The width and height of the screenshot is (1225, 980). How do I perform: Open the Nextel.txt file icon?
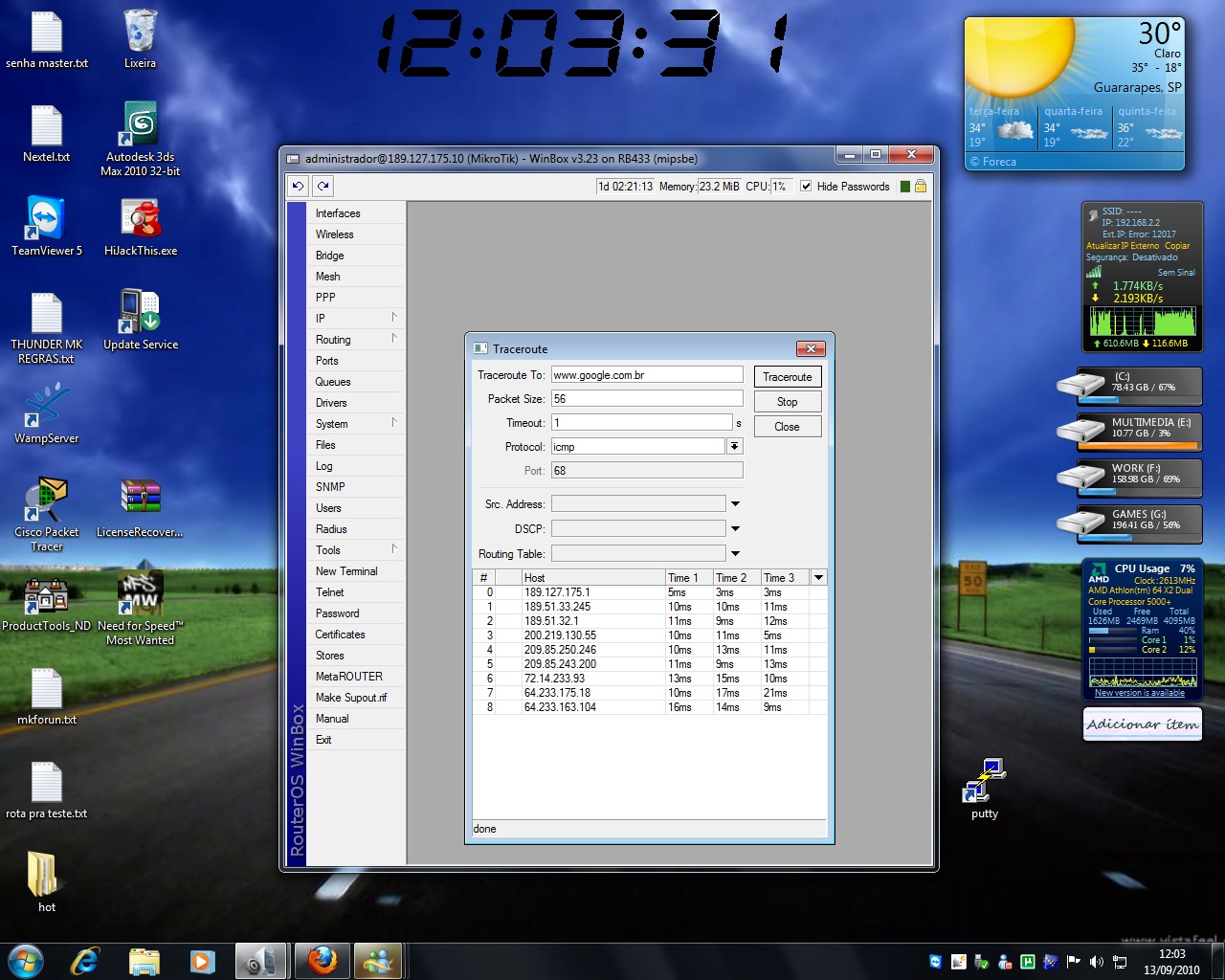click(46, 133)
